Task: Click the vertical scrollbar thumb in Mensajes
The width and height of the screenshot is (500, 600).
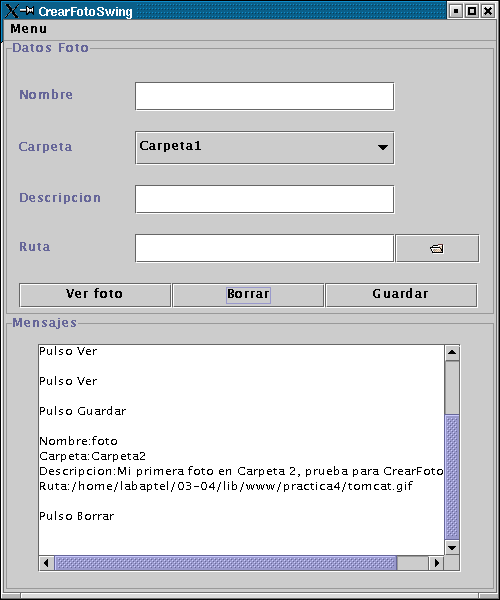Action: [452, 477]
